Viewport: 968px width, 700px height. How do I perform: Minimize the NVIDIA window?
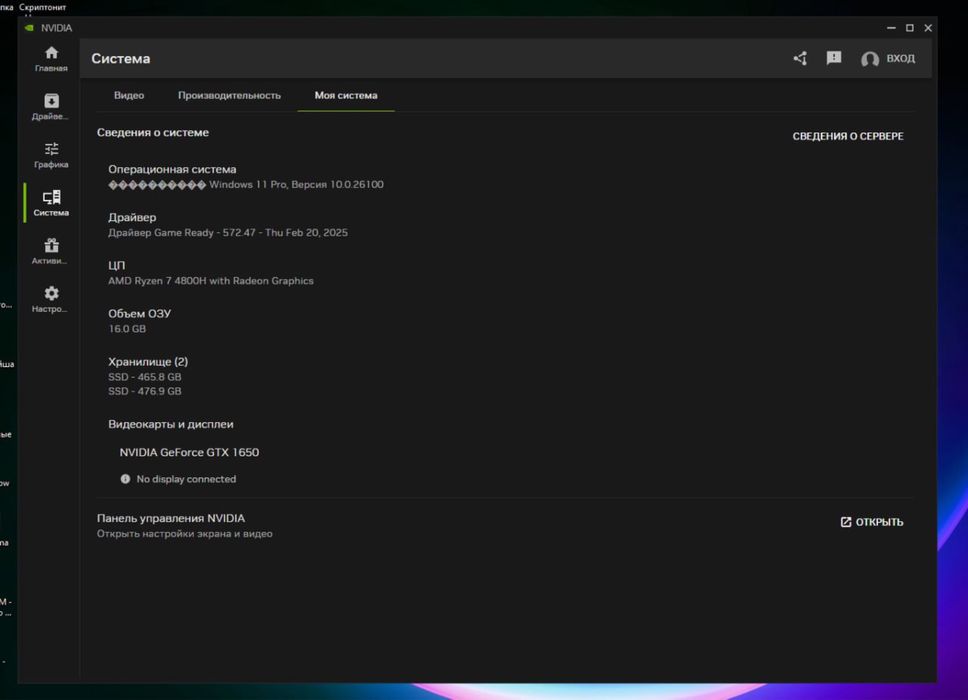tap(891, 28)
